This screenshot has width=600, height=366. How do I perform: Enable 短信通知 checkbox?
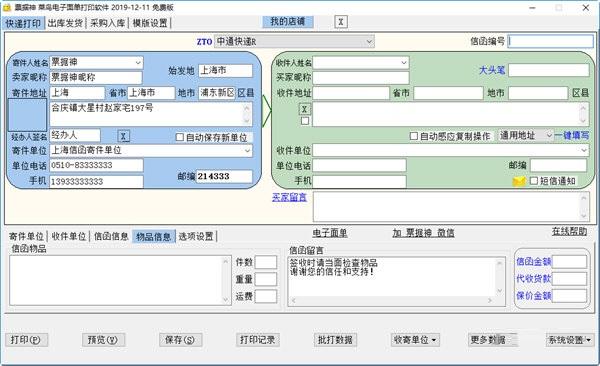coord(534,181)
